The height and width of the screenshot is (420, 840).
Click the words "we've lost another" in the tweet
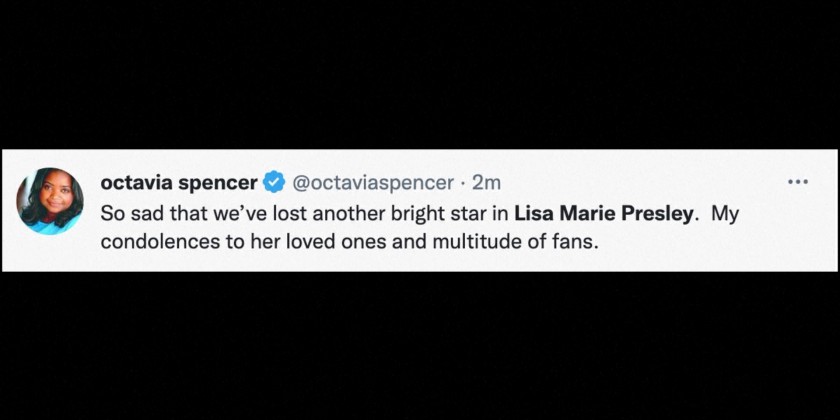pyautogui.click(x=281, y=214)
